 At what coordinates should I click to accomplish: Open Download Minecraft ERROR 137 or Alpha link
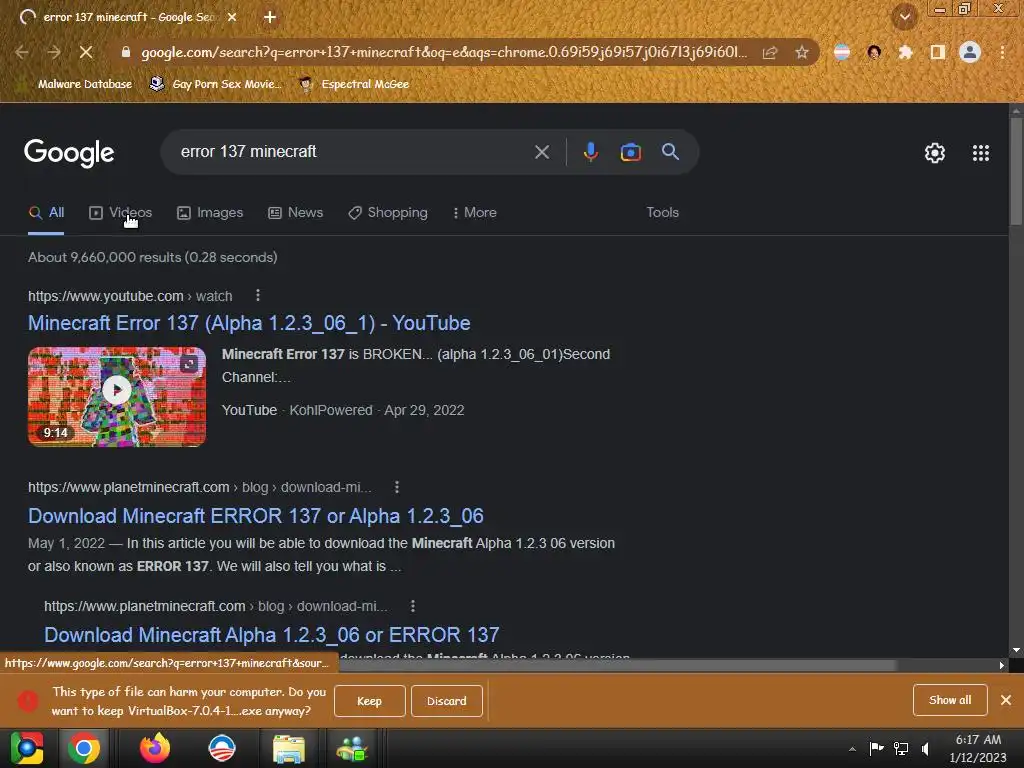tap(255, 516)
